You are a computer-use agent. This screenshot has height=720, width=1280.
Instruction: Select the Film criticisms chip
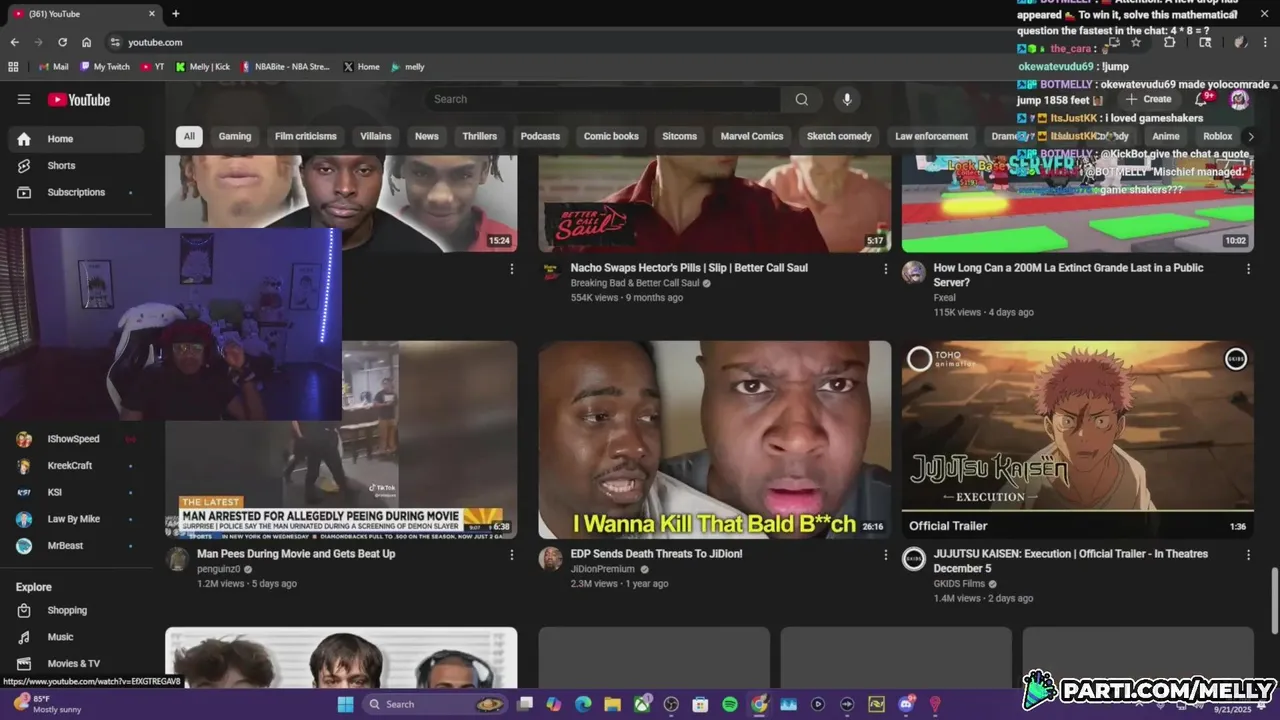(306, 136)
